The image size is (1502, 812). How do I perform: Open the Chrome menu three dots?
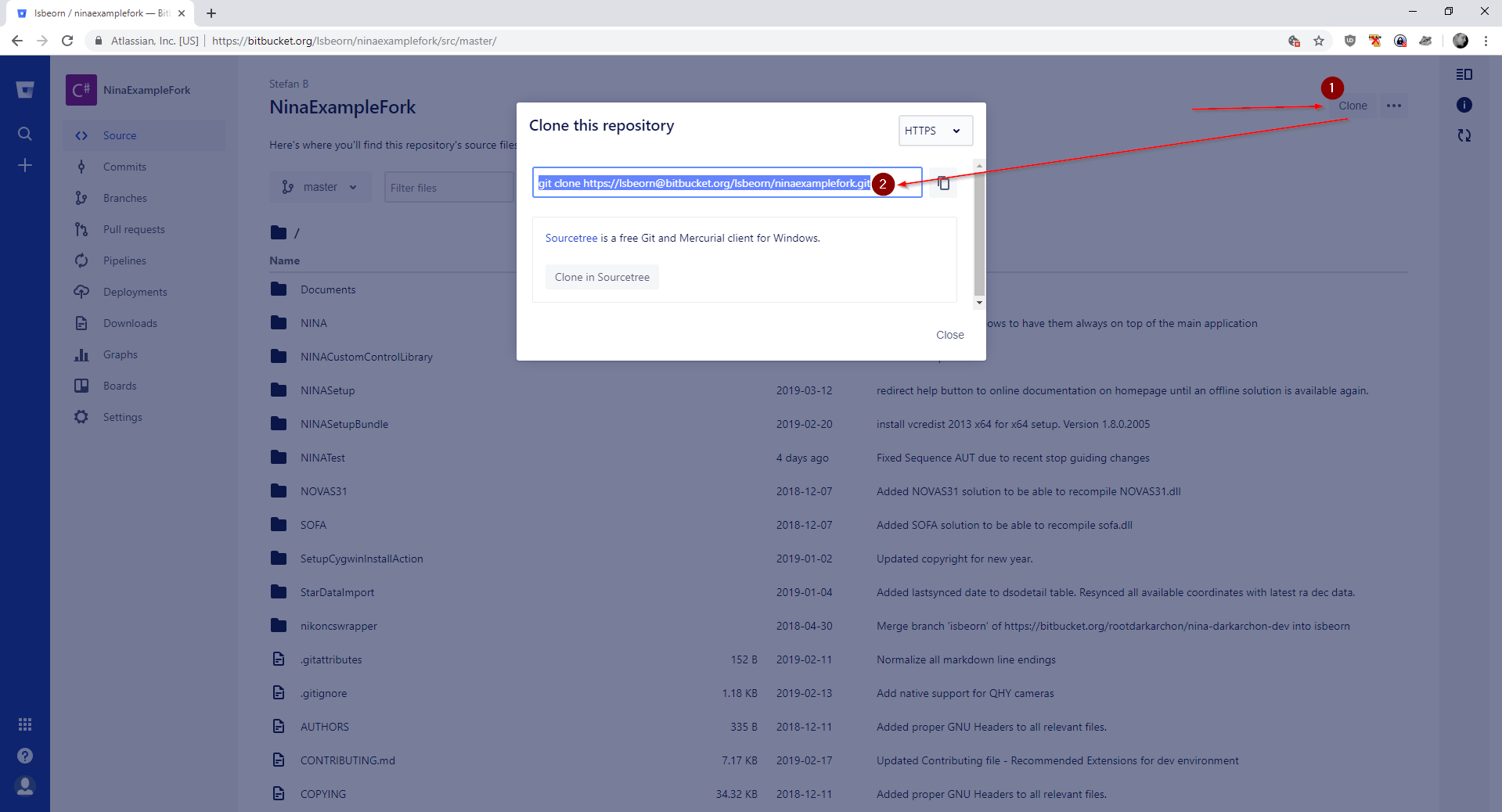(1486, 41)
